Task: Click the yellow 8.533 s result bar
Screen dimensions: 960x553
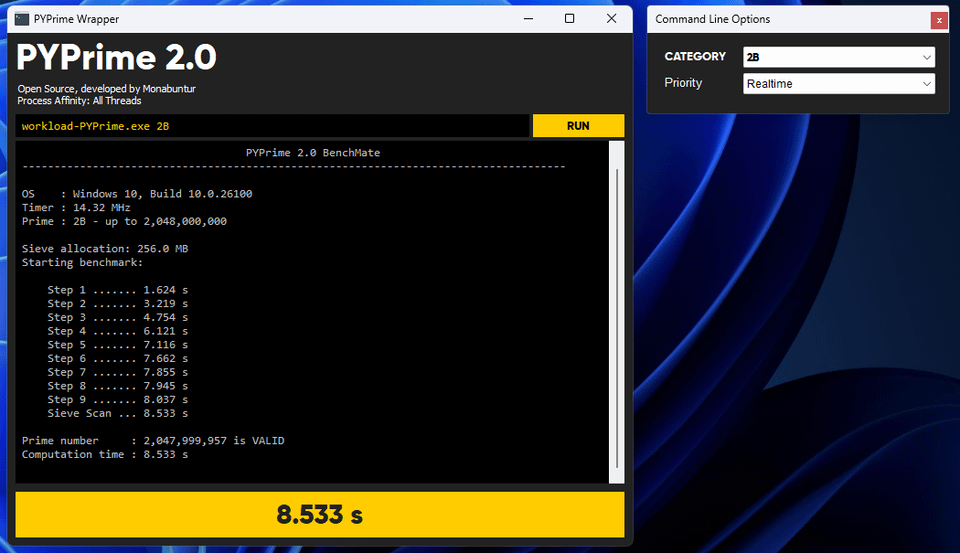Action: pos(320,514)
